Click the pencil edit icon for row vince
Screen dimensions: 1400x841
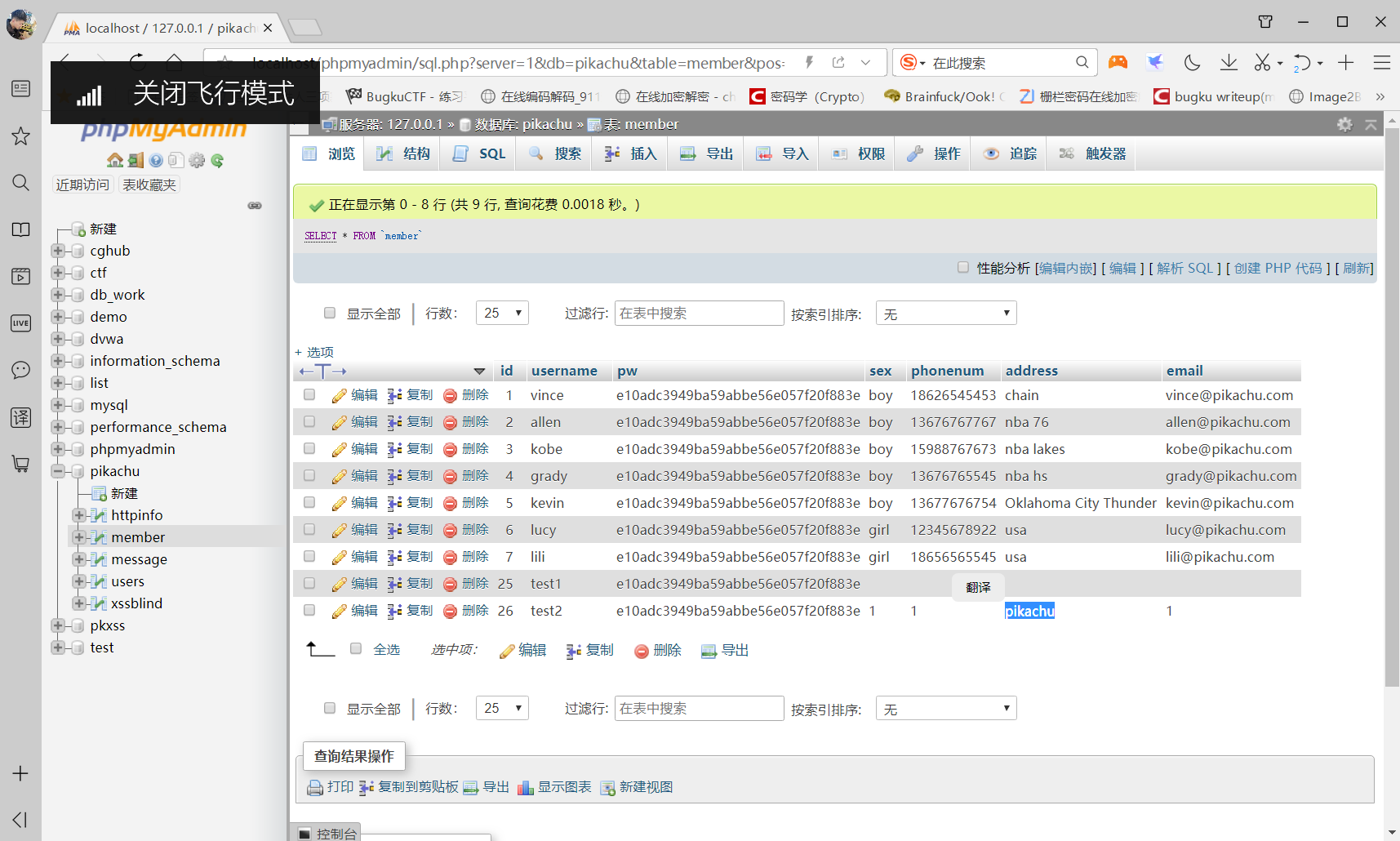coord(340,396)
